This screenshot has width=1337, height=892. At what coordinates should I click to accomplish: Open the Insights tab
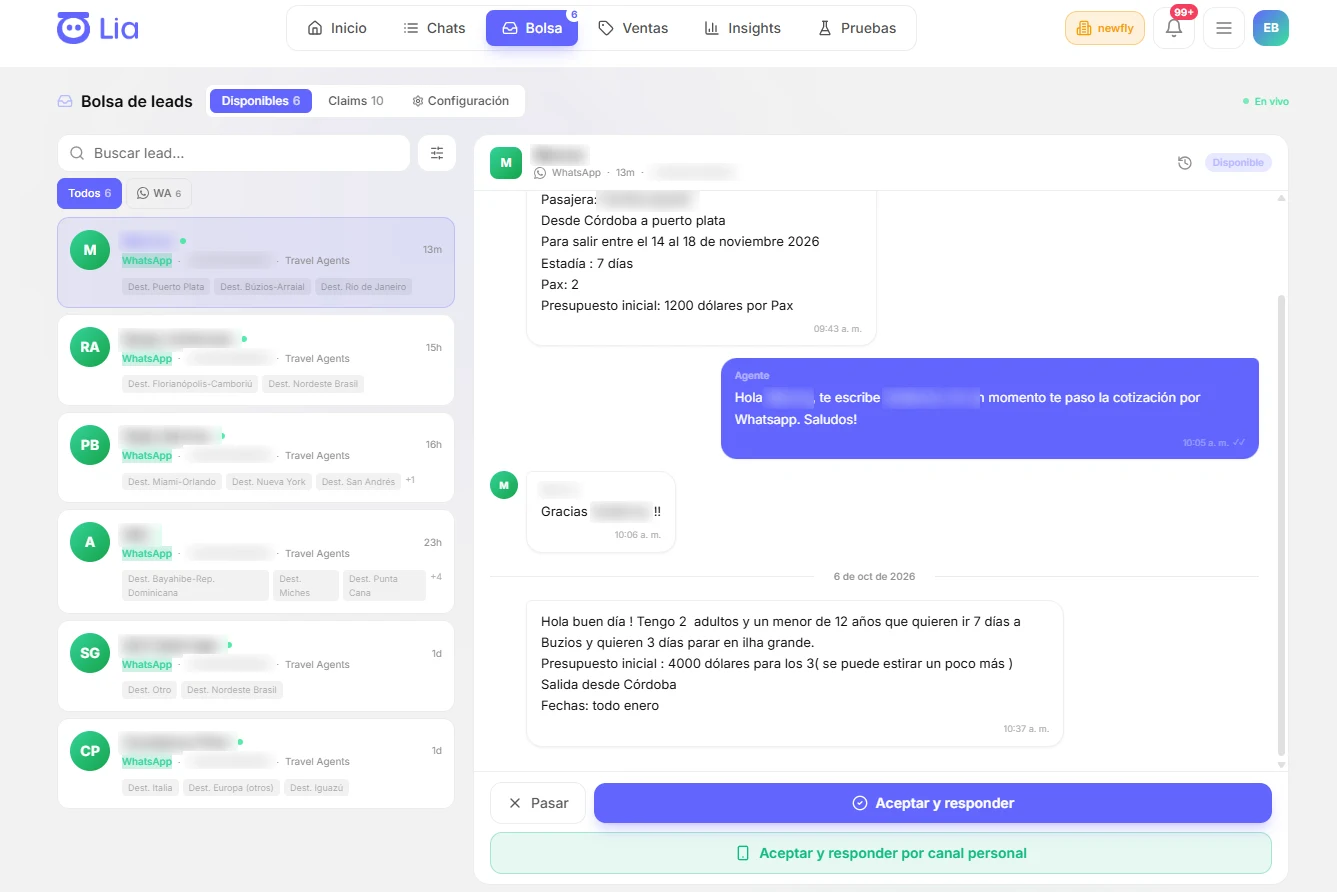(x=742, y=28)
